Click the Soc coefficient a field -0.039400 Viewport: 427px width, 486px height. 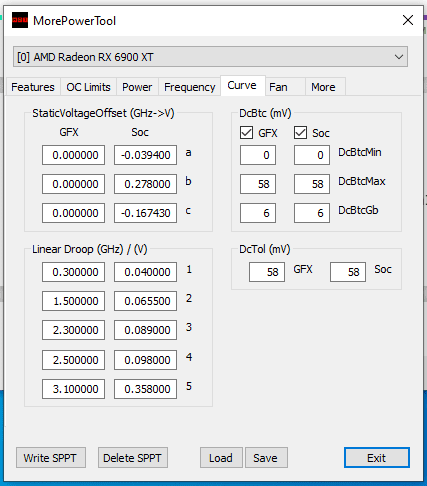(x=145, y=155)
